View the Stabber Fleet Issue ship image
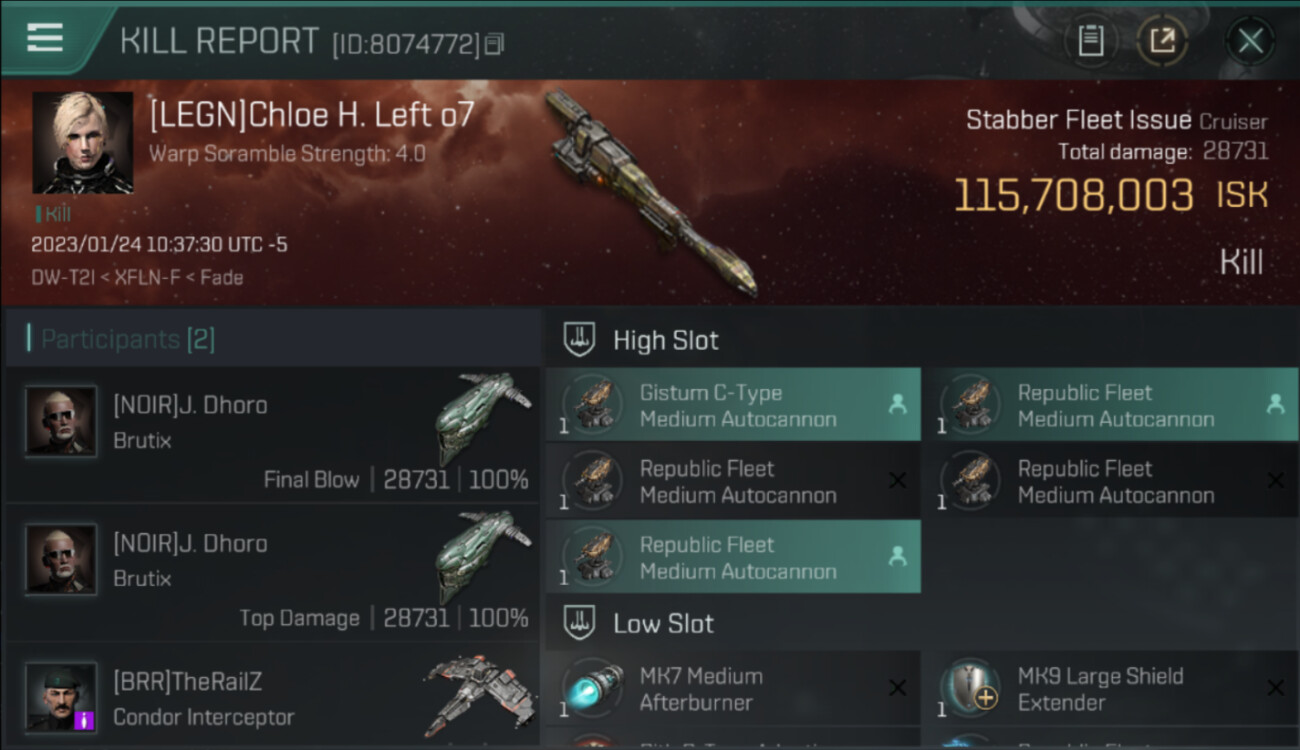This screenshot has width=1300, height=750. click(x=650, y=192)
